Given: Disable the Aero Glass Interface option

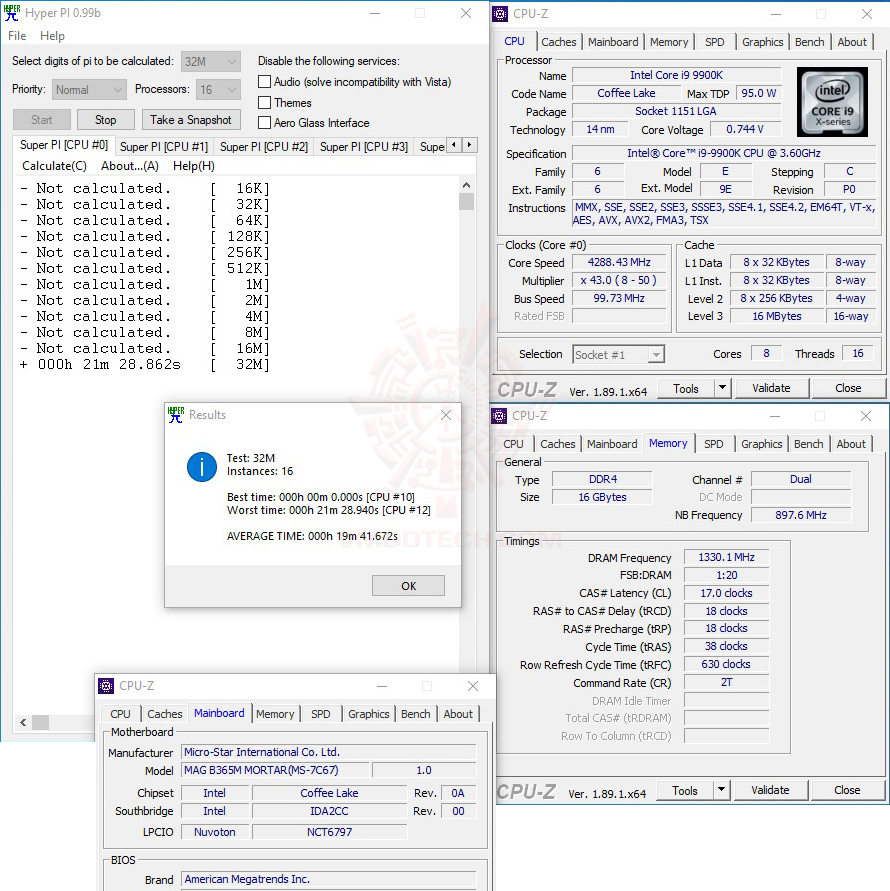Looking at the screenshot, I should 265,123.
